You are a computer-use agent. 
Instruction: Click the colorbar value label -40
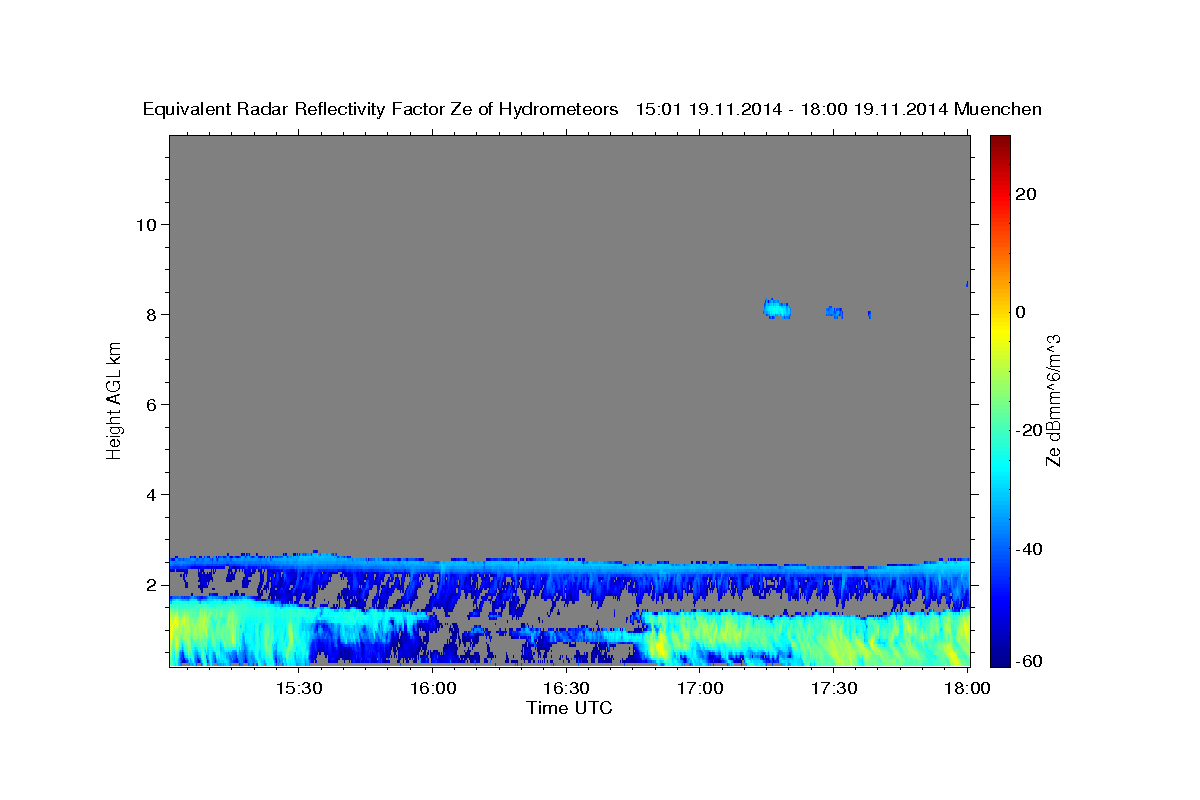(1029, 549)
